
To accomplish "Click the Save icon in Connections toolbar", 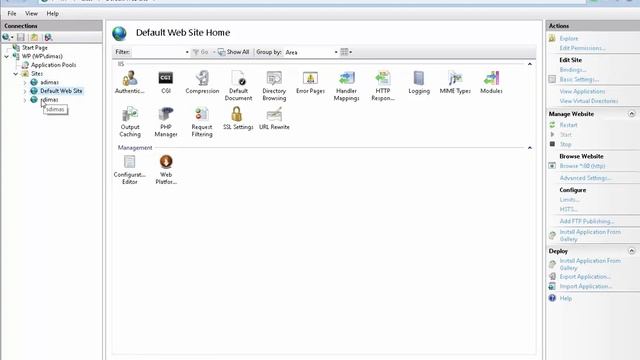I will pos(21,37).
